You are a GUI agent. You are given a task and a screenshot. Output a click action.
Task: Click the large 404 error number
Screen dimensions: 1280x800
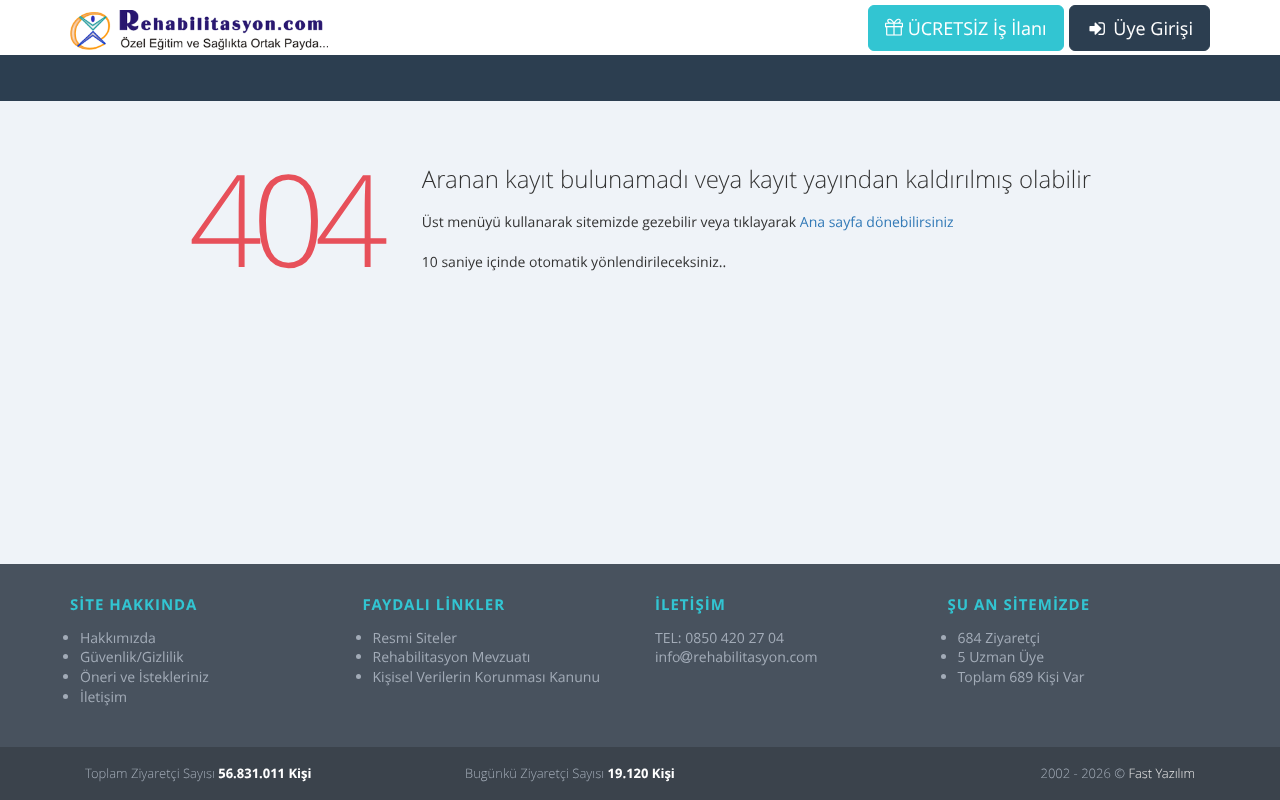(288, 222)
